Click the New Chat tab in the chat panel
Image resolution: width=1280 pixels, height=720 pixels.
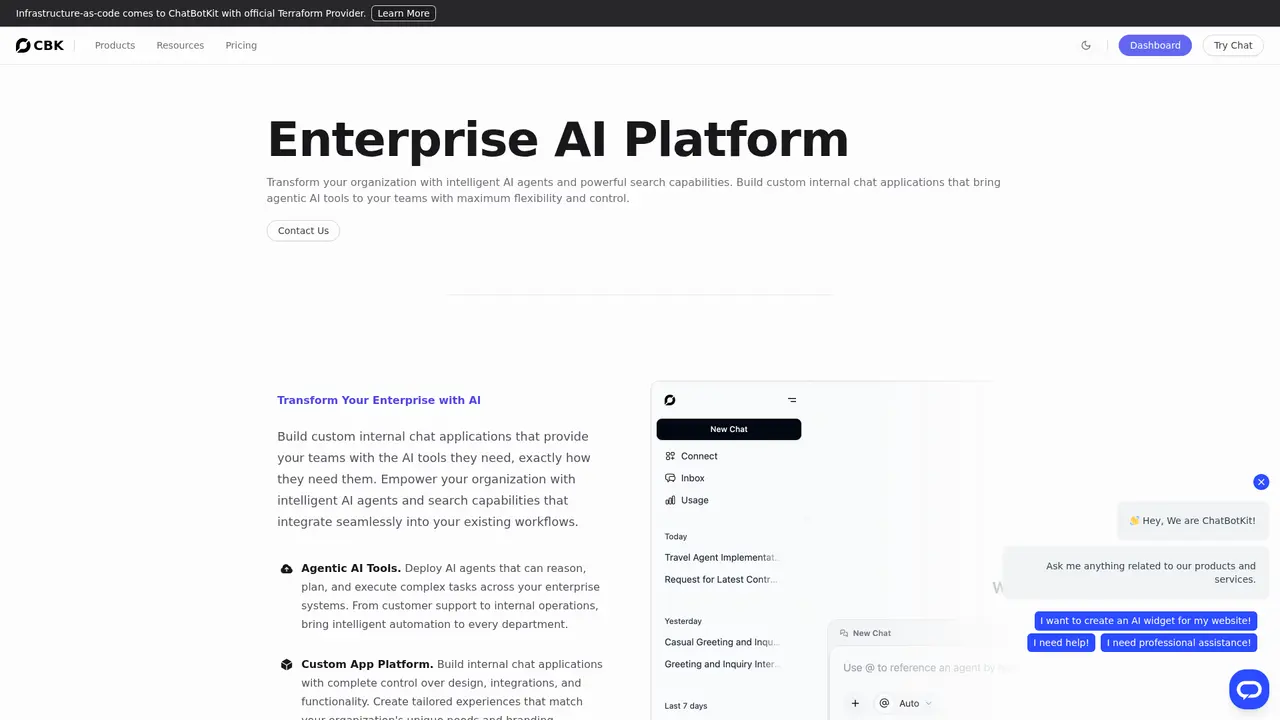tap(866, 633)
